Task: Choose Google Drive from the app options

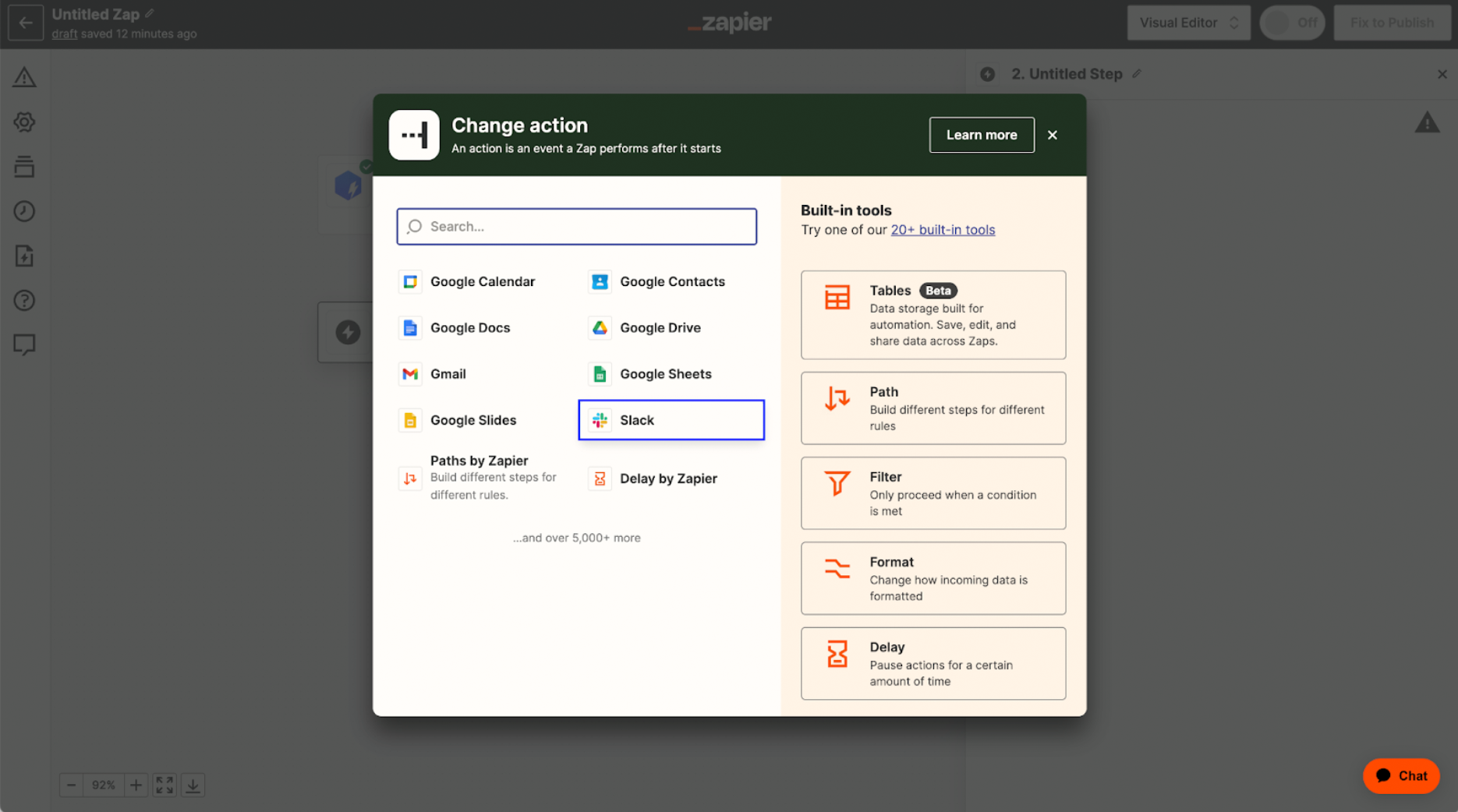Action: pyautogui.click(x=660, y=327)
